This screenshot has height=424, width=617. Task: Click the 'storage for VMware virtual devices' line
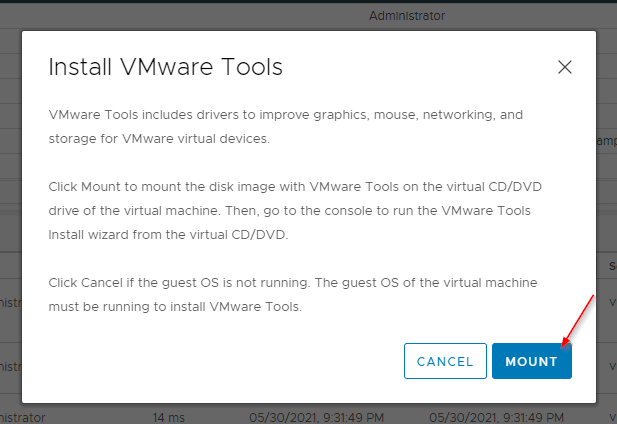(x=159, y=139)
